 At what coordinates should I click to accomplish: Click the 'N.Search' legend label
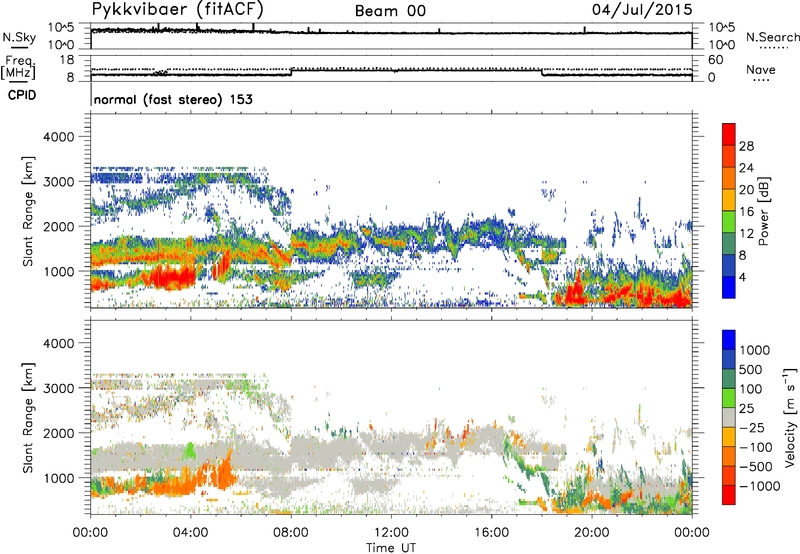point(772,37)
